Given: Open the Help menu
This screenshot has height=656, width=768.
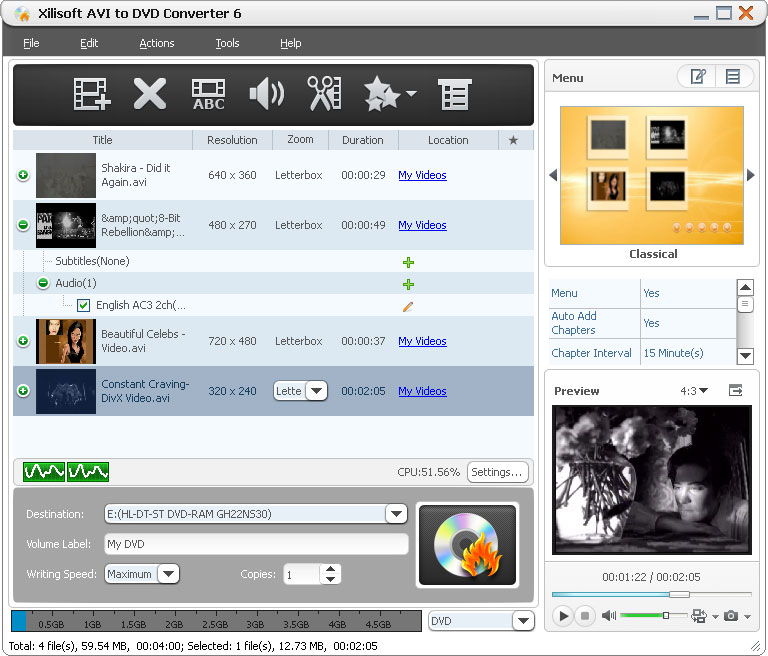Looking at the screenshot, I should [290, 43].
